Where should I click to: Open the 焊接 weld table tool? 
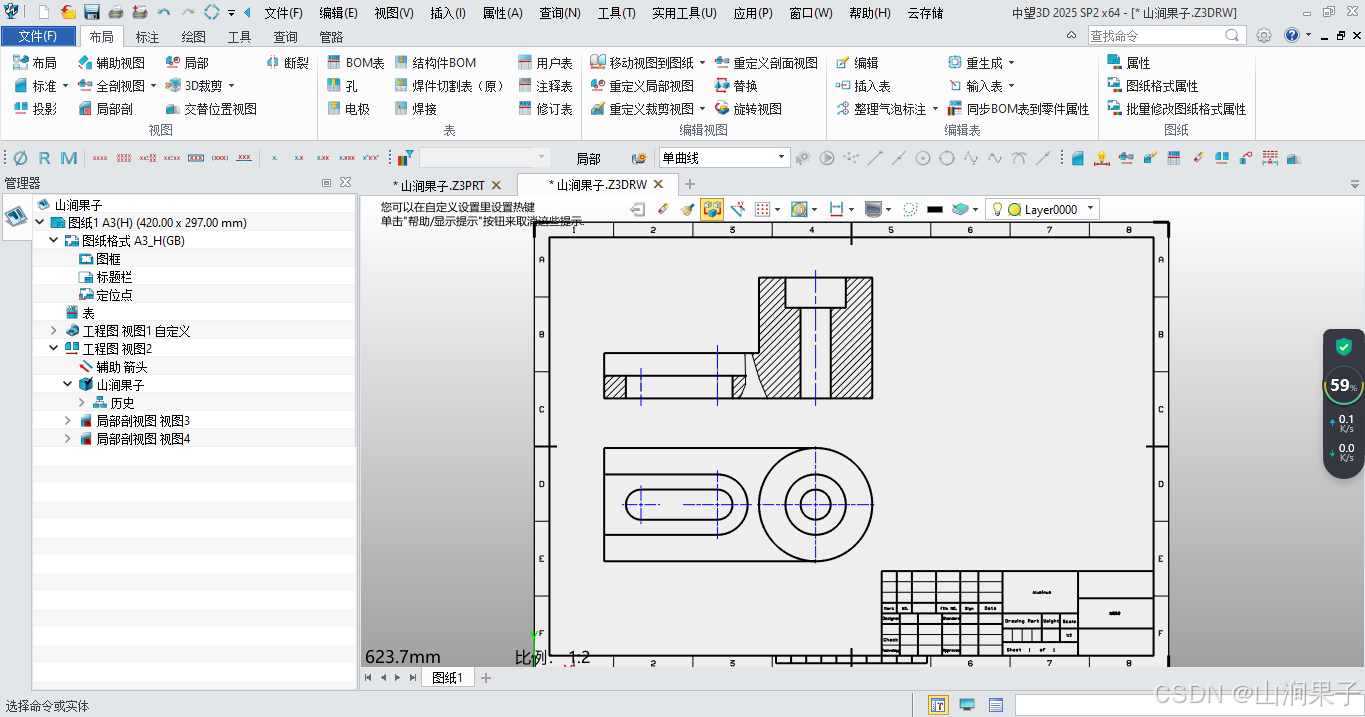click(416, 109)
